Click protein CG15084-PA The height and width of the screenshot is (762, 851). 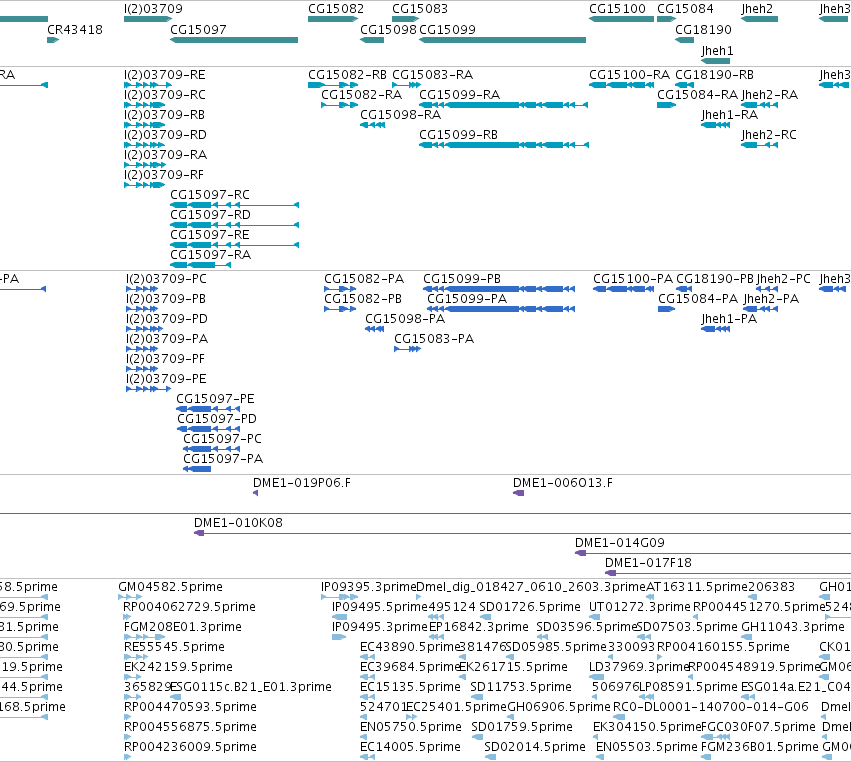(x=666, y=309)
